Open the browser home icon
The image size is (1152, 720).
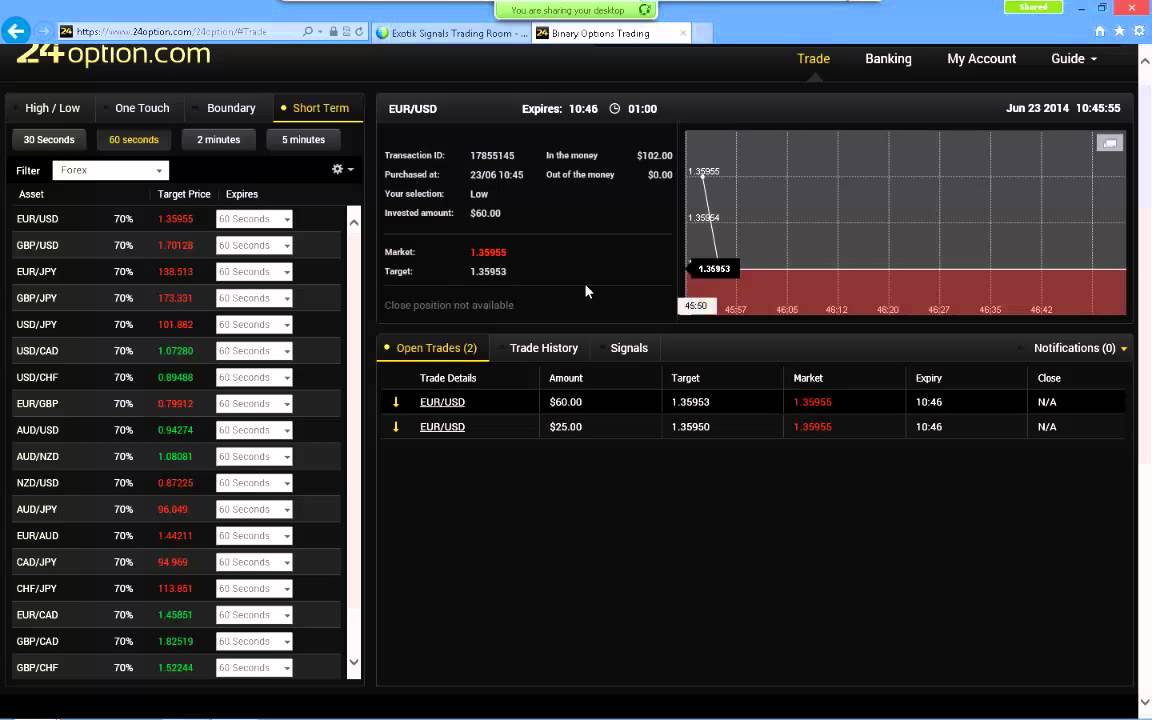1099,31
